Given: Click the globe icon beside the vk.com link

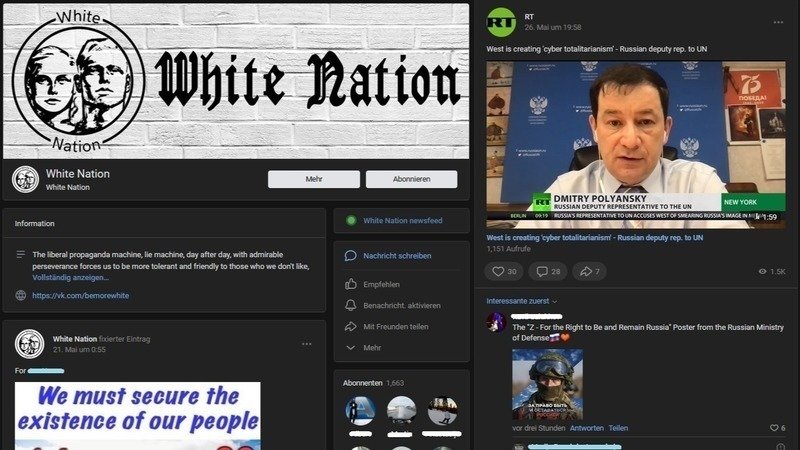Looking at the screenshot, I should click(x=21, y=296).
